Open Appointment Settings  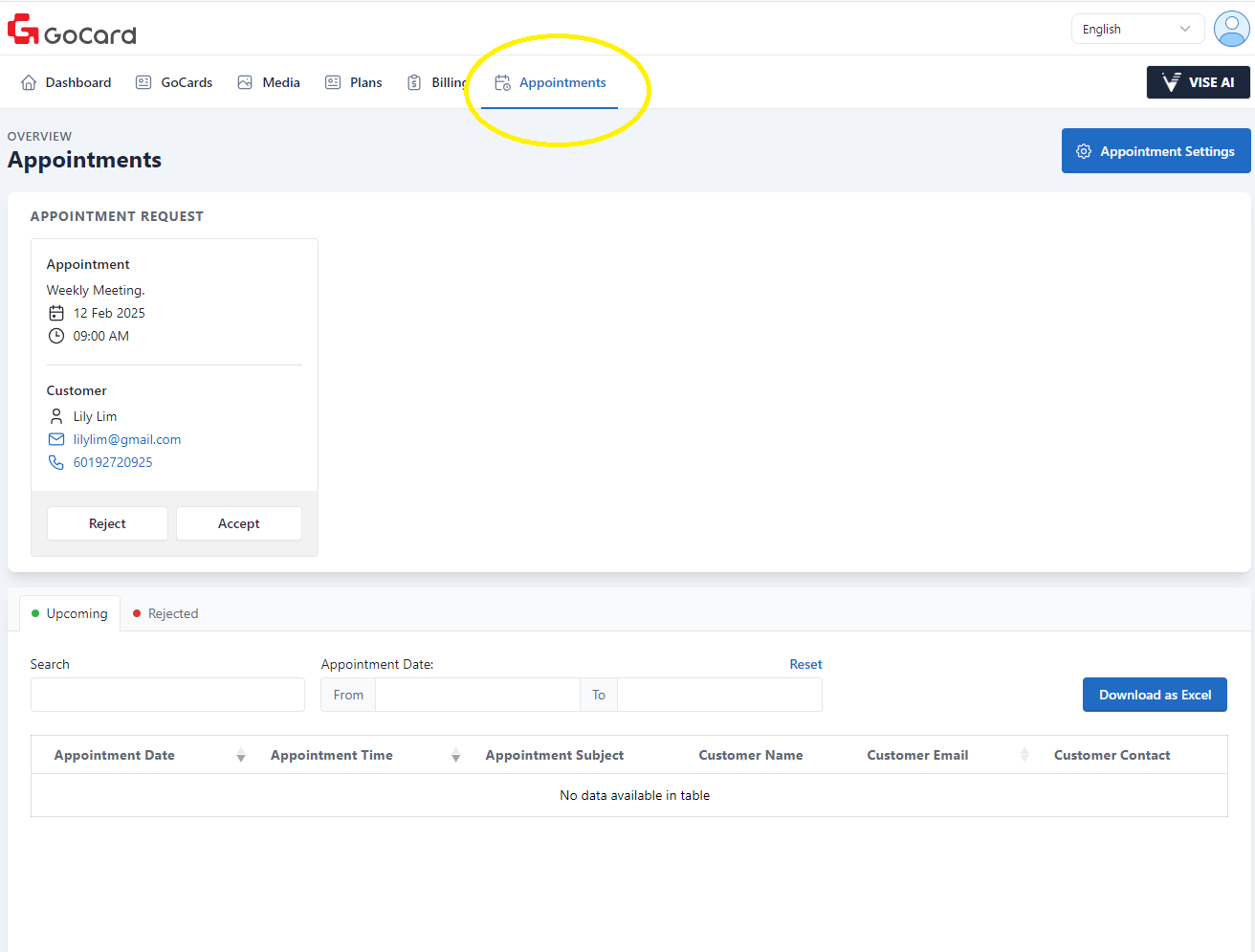click(x=1156, y=151)
